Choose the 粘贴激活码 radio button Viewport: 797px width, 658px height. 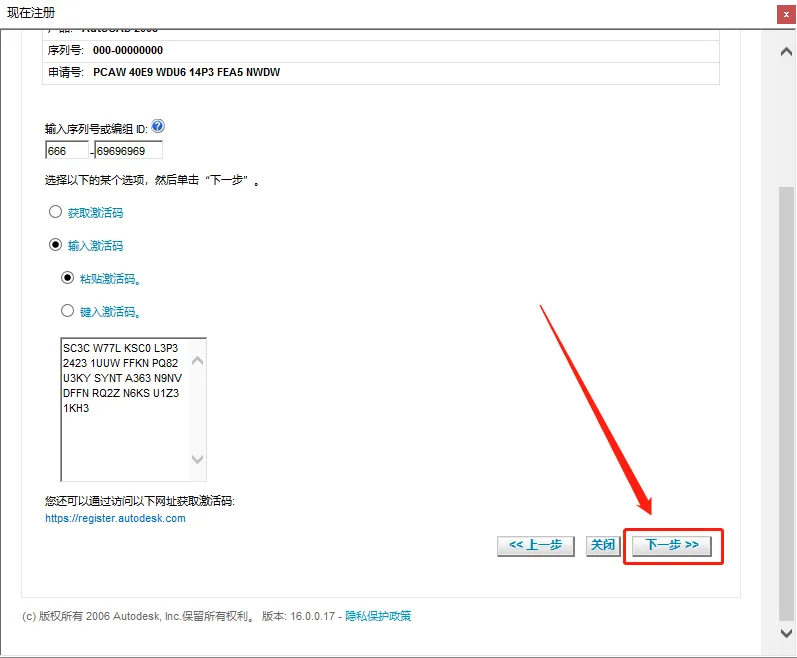pyautogui.click(x=68, y=278)
